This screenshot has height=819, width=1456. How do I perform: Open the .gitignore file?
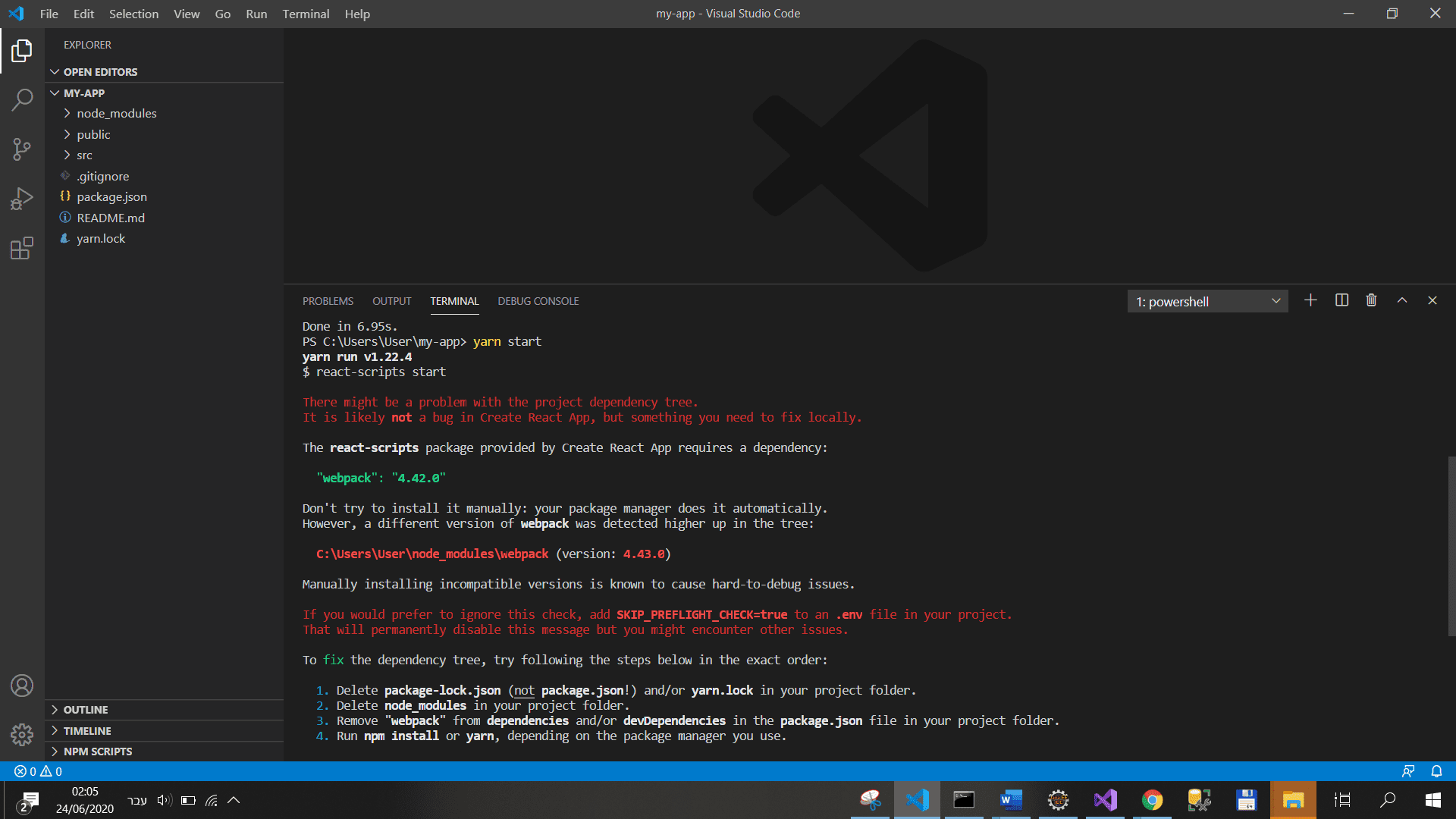(164, 176)
